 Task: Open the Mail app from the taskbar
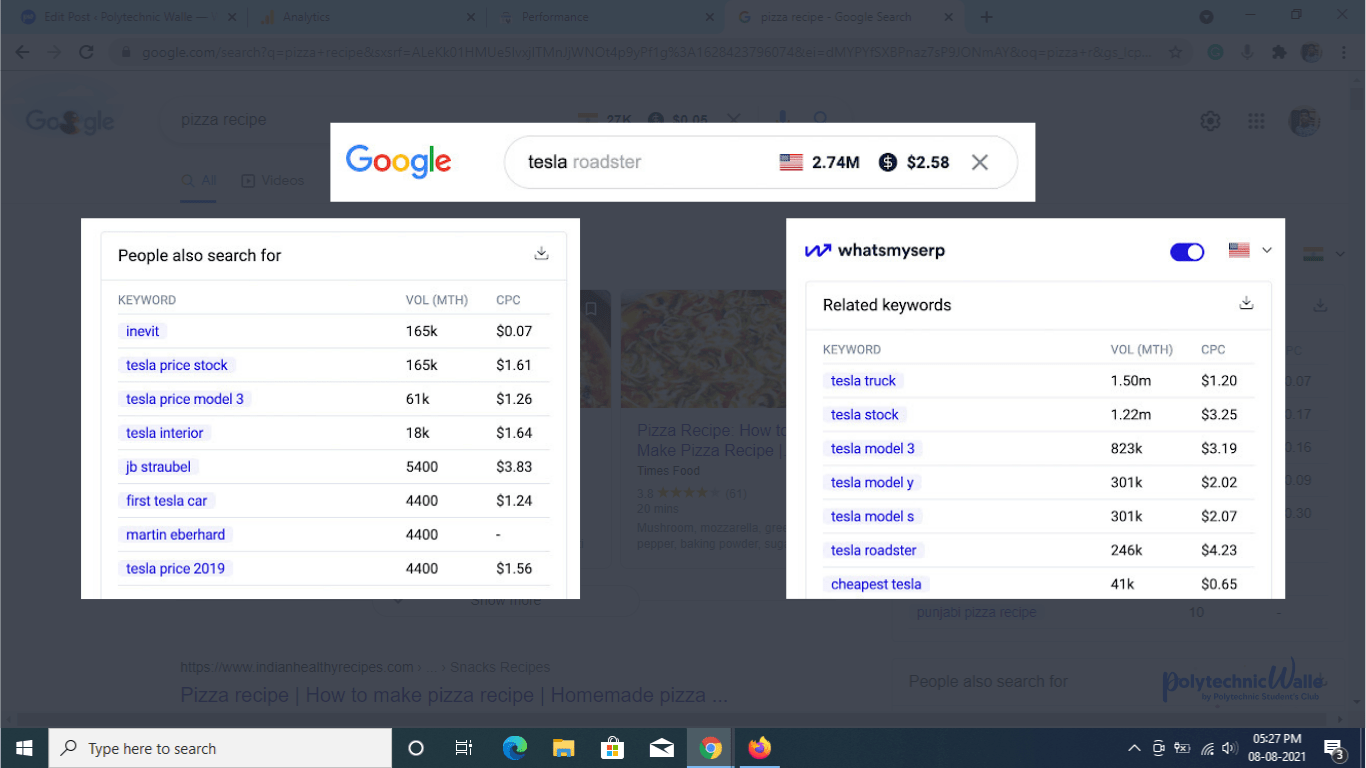click(661, 748)
